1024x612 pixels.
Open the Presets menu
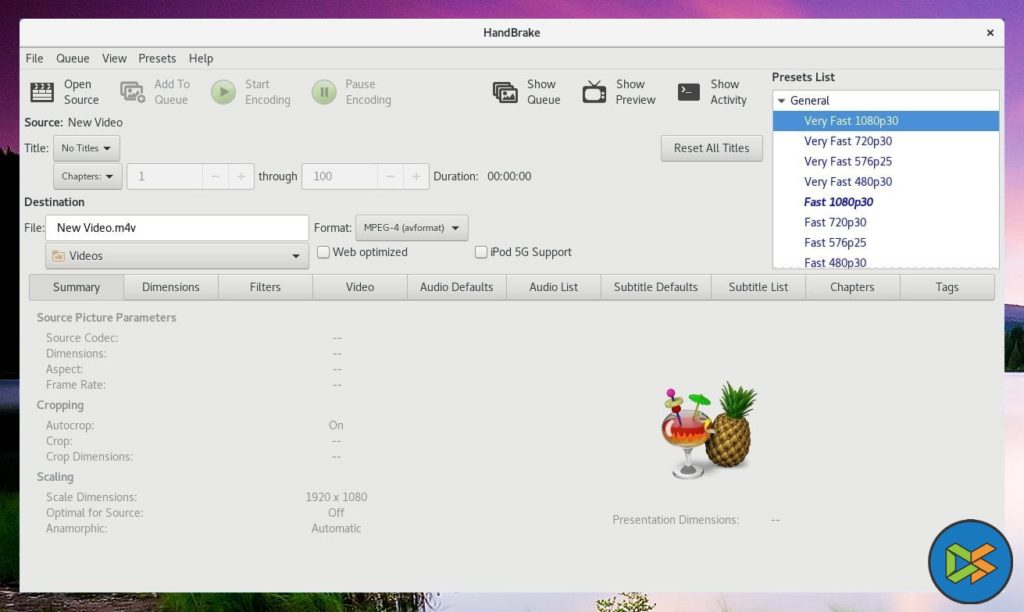(x=157, y=58)
